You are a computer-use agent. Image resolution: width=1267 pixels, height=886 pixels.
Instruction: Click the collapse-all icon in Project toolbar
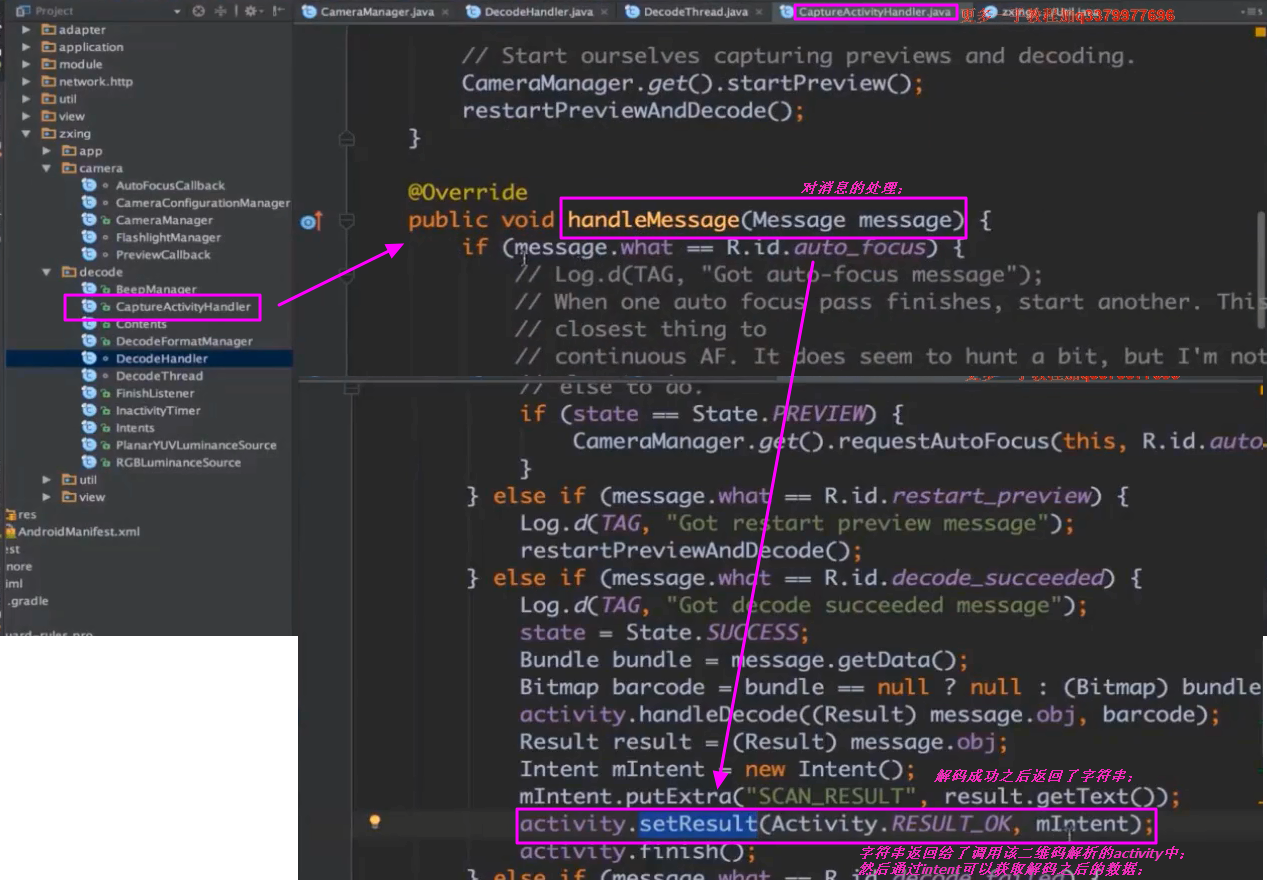220,11
